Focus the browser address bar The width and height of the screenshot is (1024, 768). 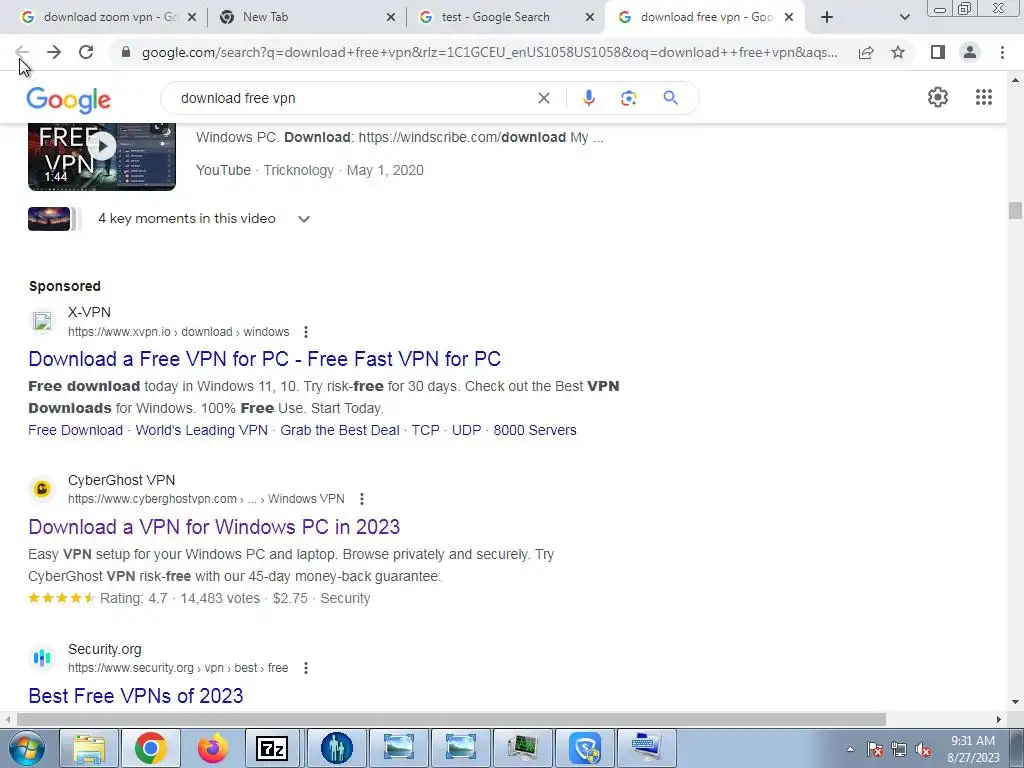489,52
